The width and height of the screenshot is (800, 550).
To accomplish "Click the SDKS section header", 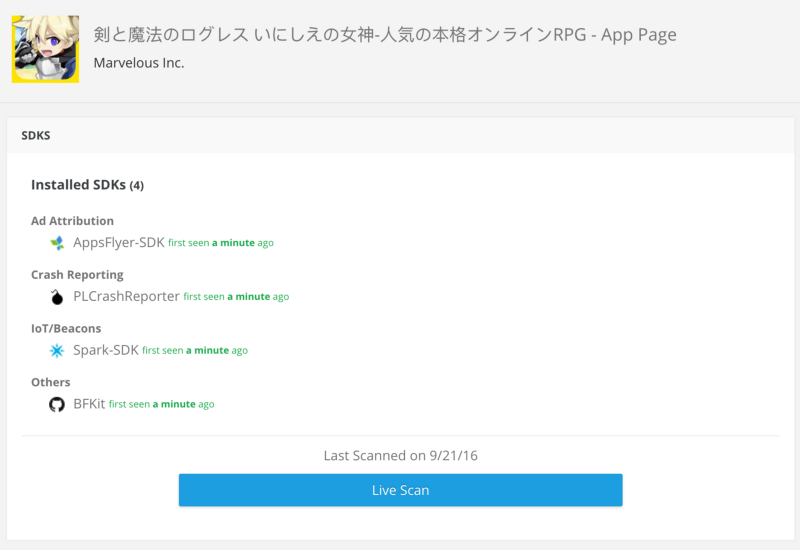I will click(x=36, y=135).
